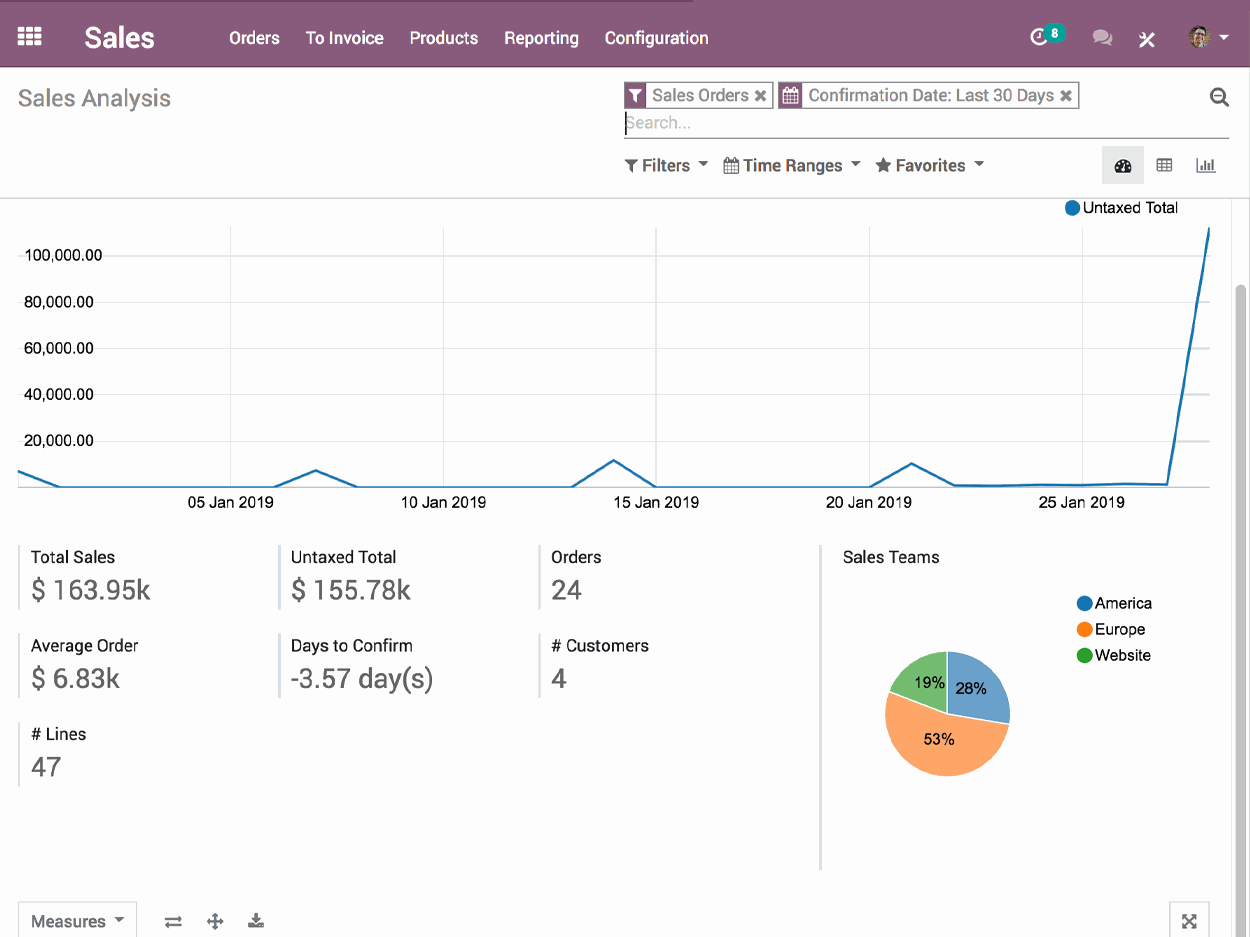The height and width of the screenshot is (937, 1250).
Task: Click the expand all arrows icon
Action: click(215, 921)
